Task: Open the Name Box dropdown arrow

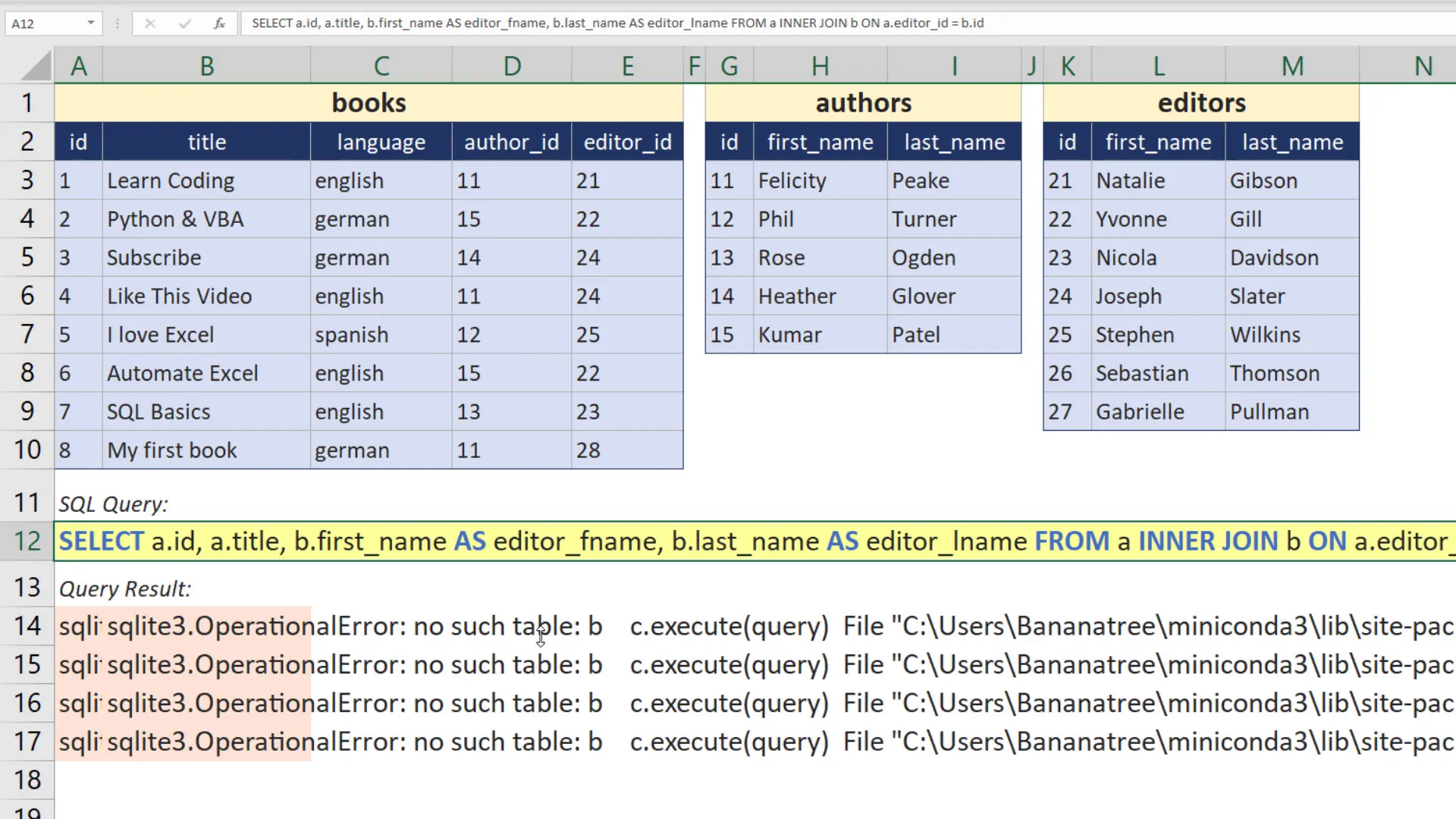Action: click(x=91, y=23)
